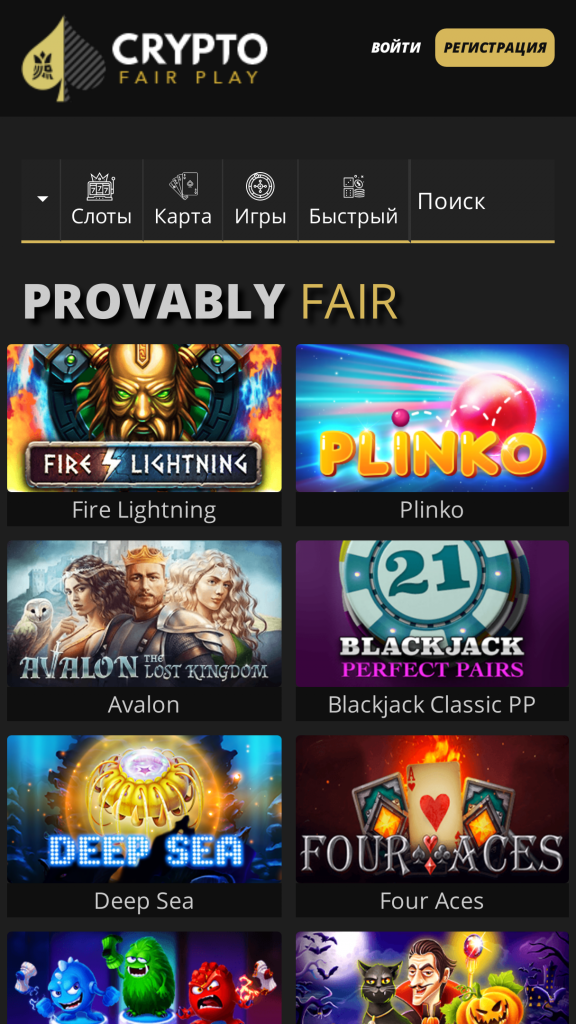
Task: Open the Fire Lightning game thumbnail
Action: [x=144, y=418]
